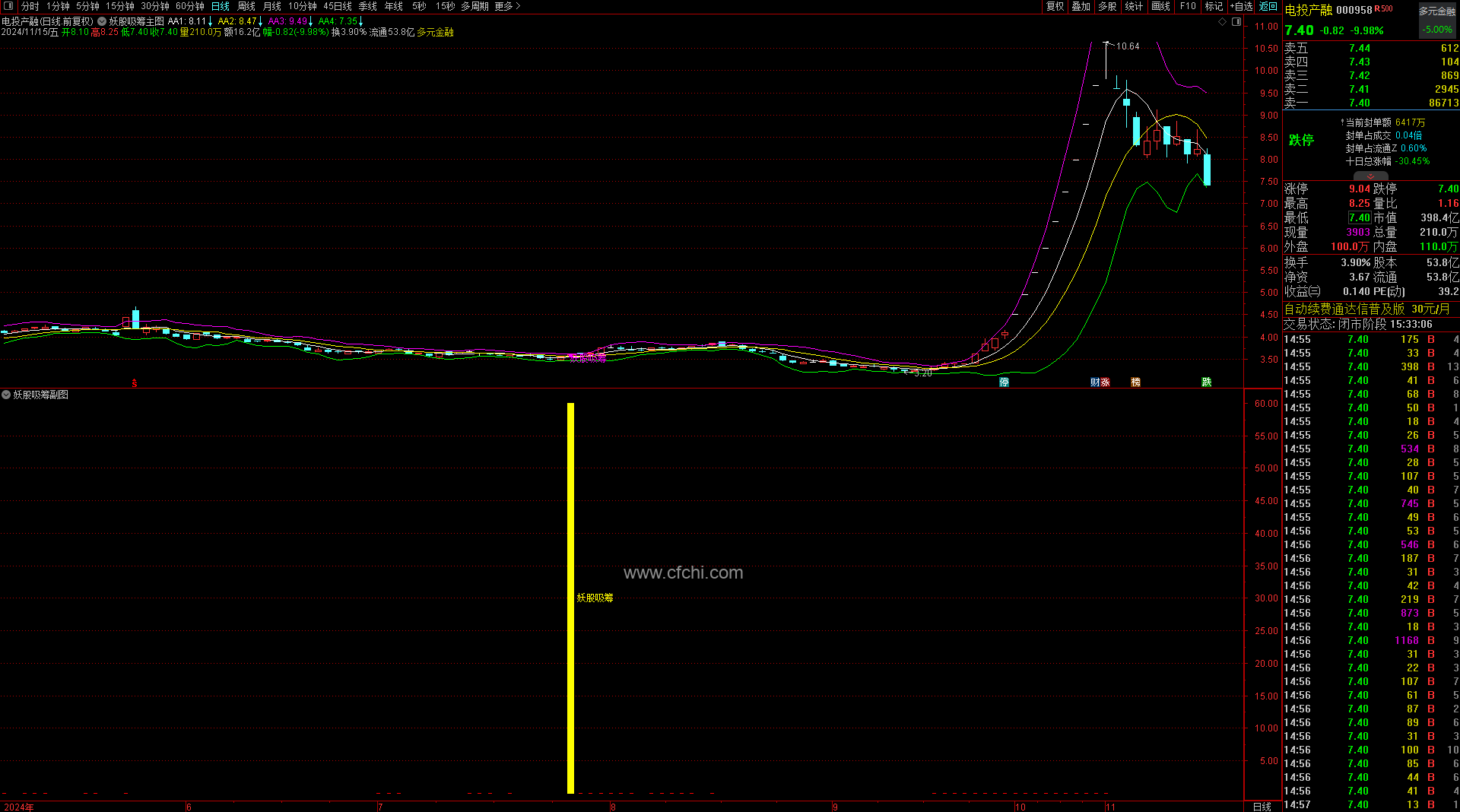Click the 涨 event marker on chart
Viewport: 1460px width, 812px height.
(x=1105, y=382)
